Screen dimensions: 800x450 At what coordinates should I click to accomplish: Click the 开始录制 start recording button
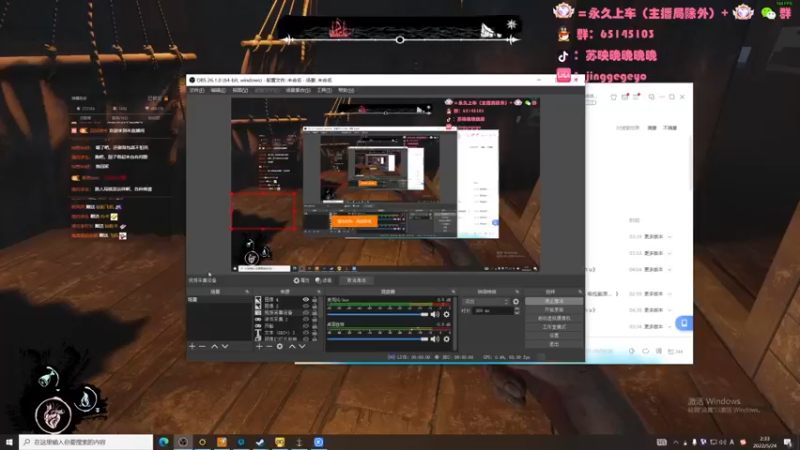coord(554,310)
